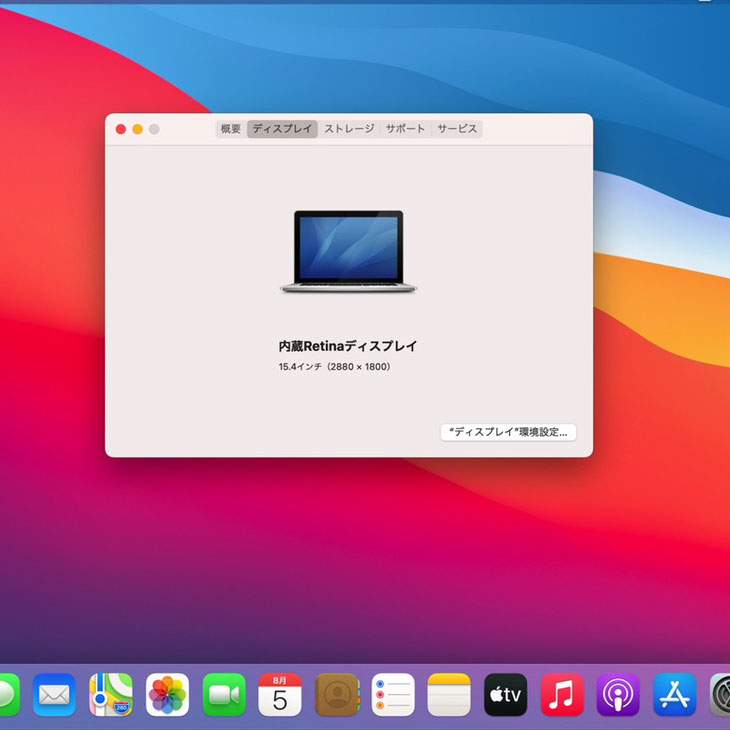Launch Reminders from the Dock
This screenshot has width=730, height=730.
[393, 694]
